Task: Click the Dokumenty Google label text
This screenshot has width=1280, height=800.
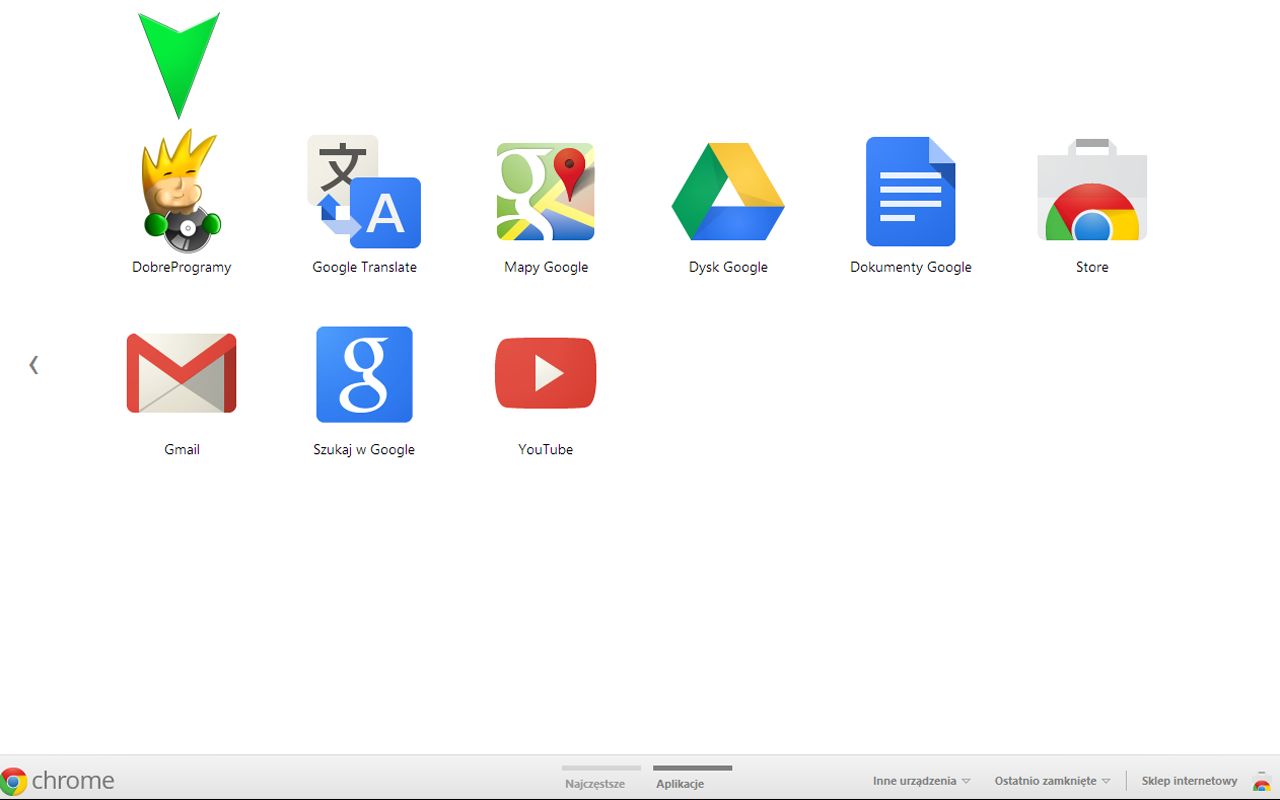Action: tap(911, 267)
